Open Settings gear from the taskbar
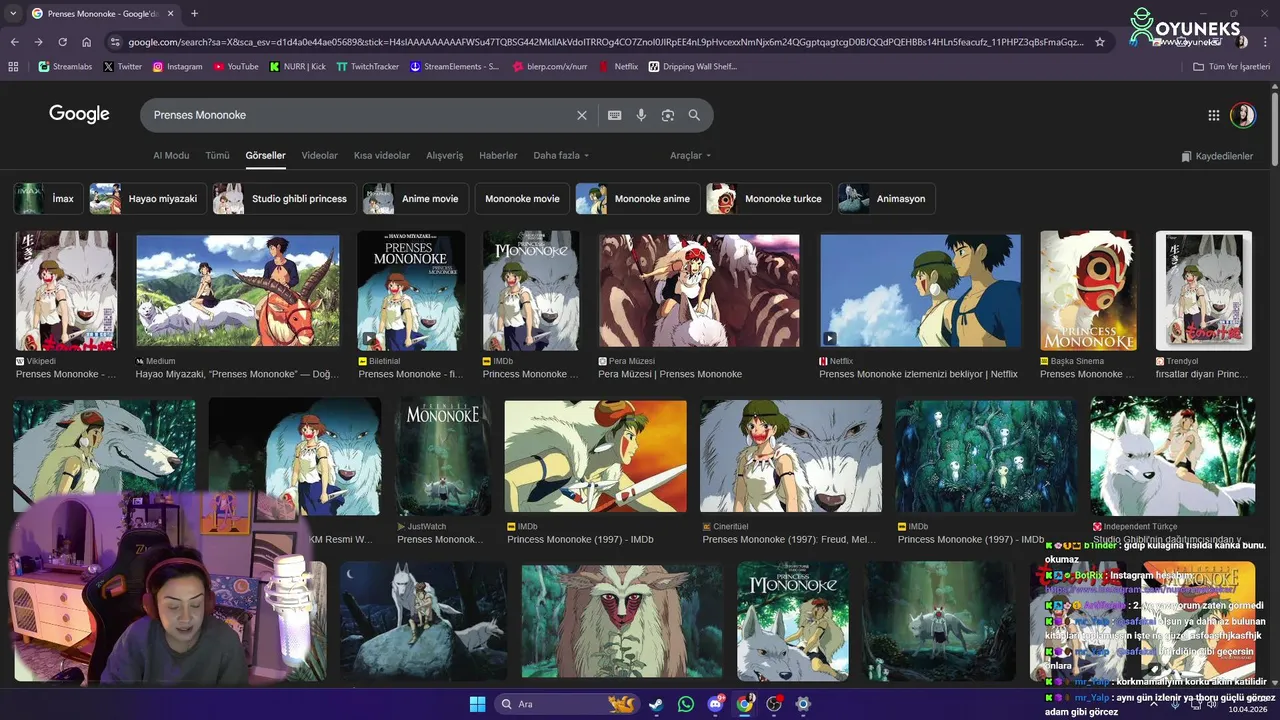 803,704
